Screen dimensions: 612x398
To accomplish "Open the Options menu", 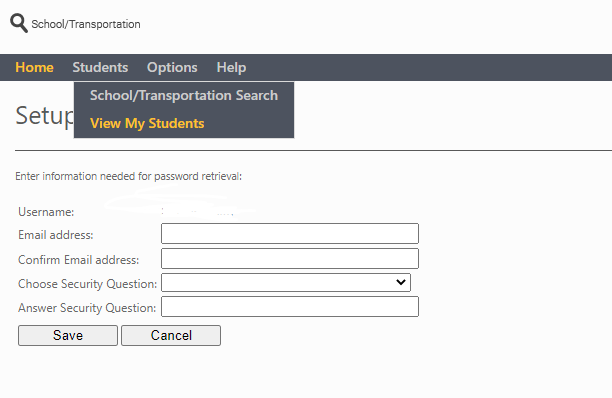I will [x=172, y=68].
